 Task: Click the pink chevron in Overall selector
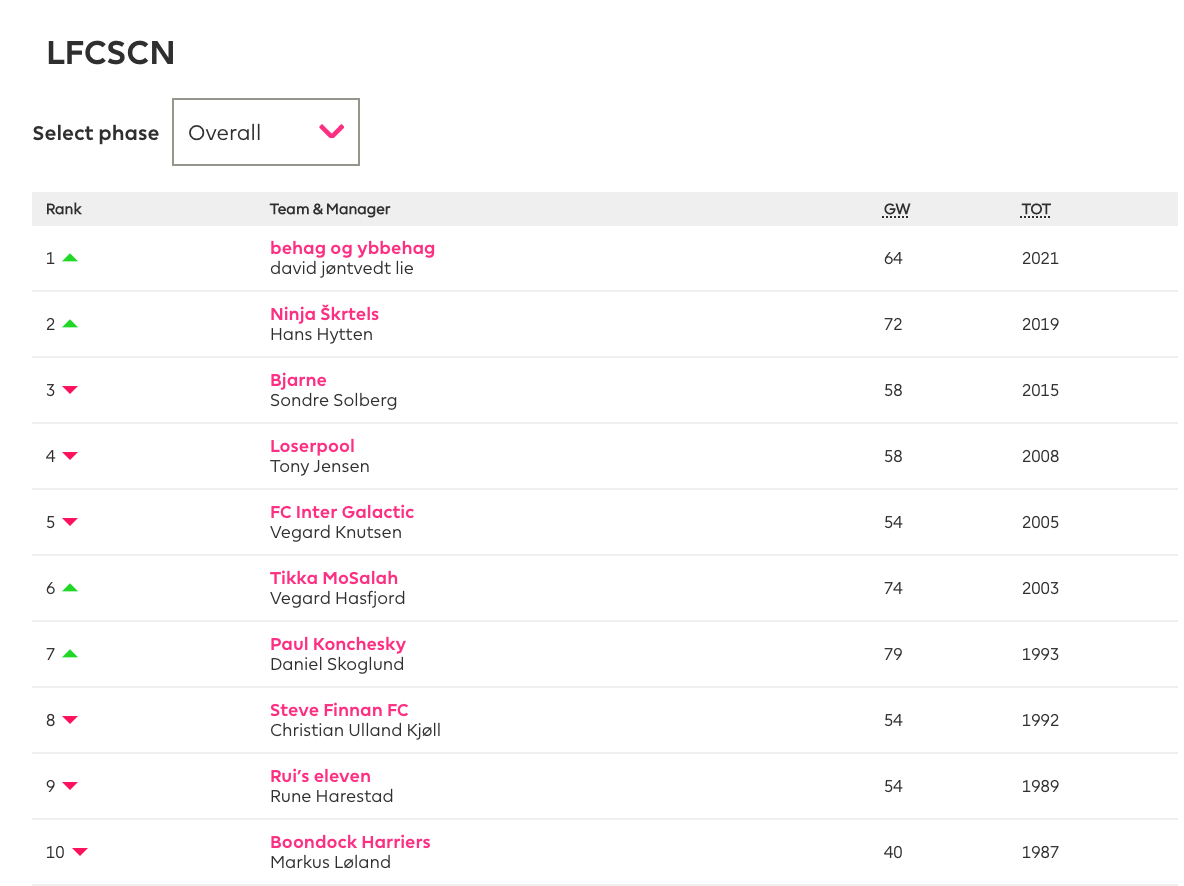331,132
